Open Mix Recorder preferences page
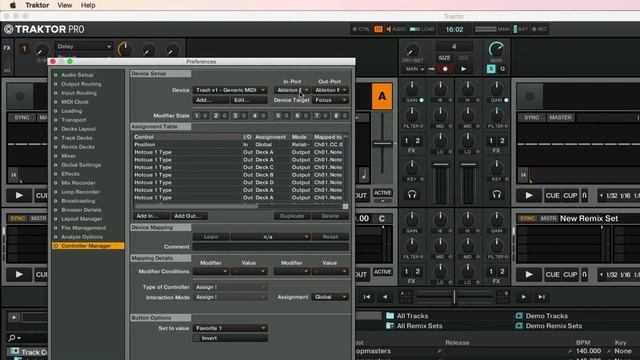 pyautogui.click(x=78, y=183)
